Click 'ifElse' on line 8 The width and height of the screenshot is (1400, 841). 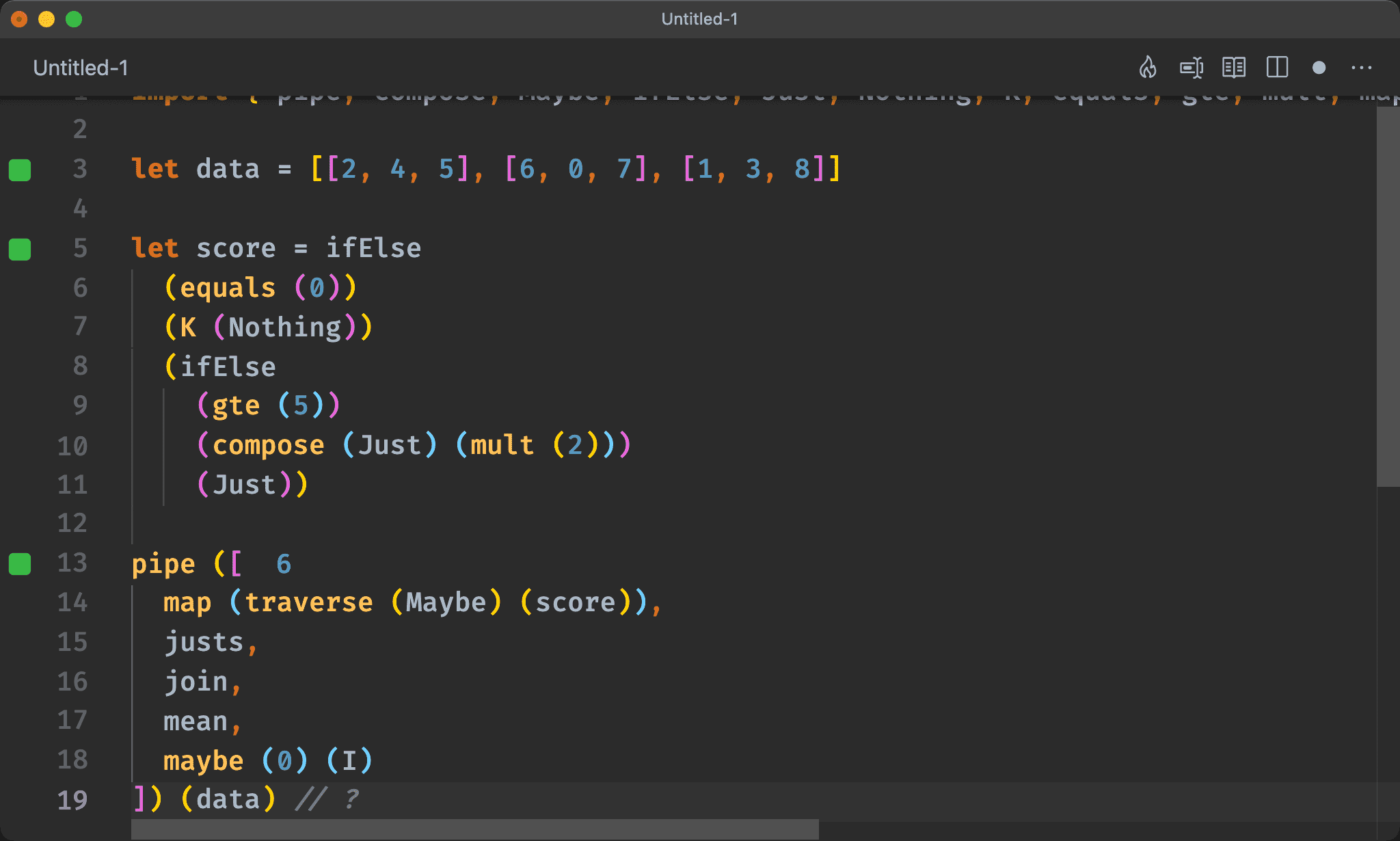point(228,367)
